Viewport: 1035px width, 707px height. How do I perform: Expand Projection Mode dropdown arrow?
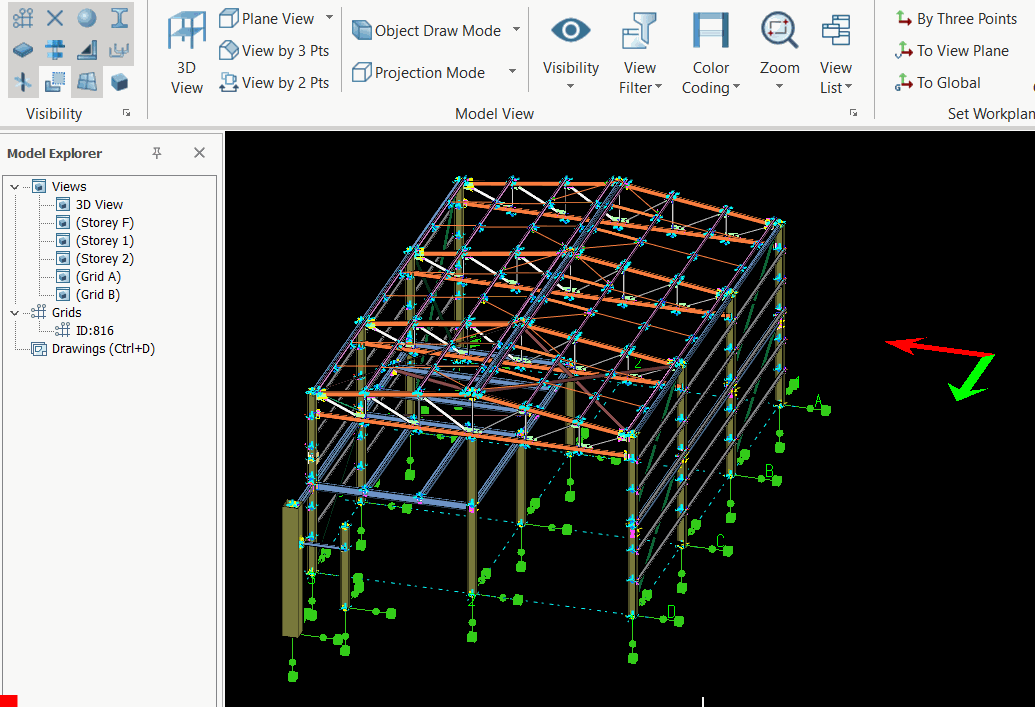click(x=512, y=72)
